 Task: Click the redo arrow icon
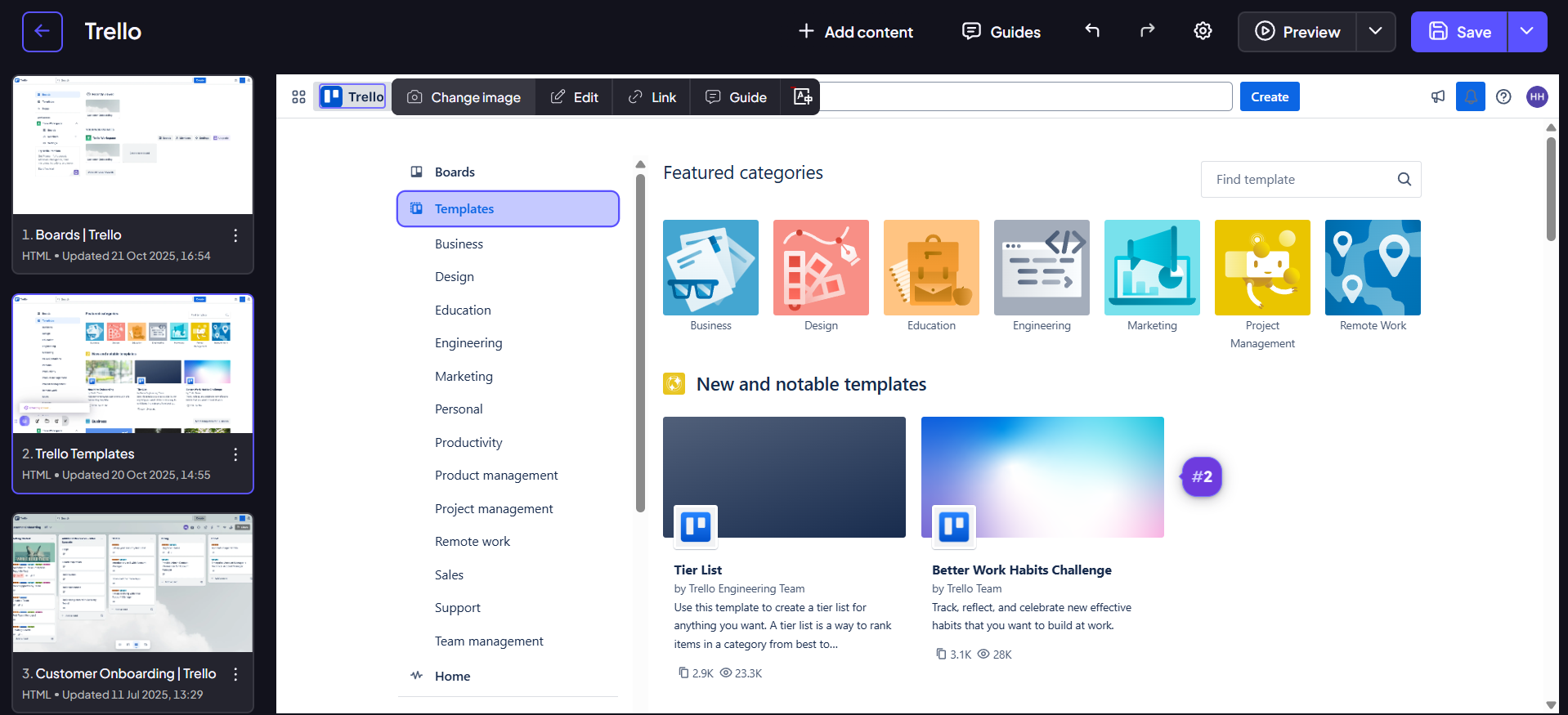click(x=1147, y=31)
